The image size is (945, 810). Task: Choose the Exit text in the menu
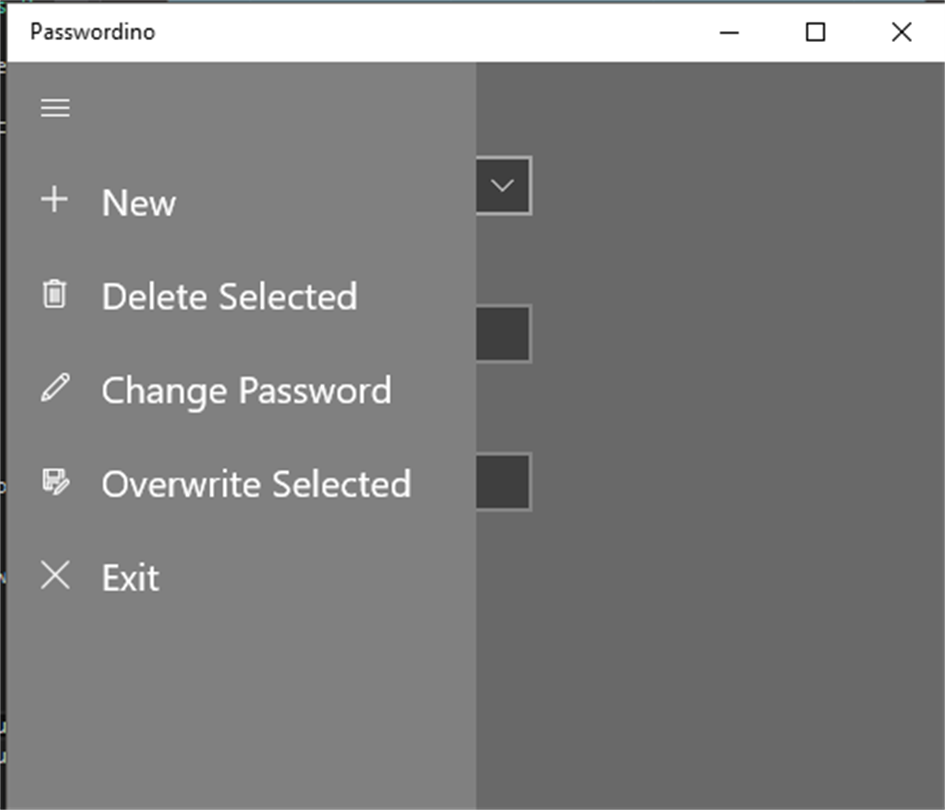coord(130,578)
